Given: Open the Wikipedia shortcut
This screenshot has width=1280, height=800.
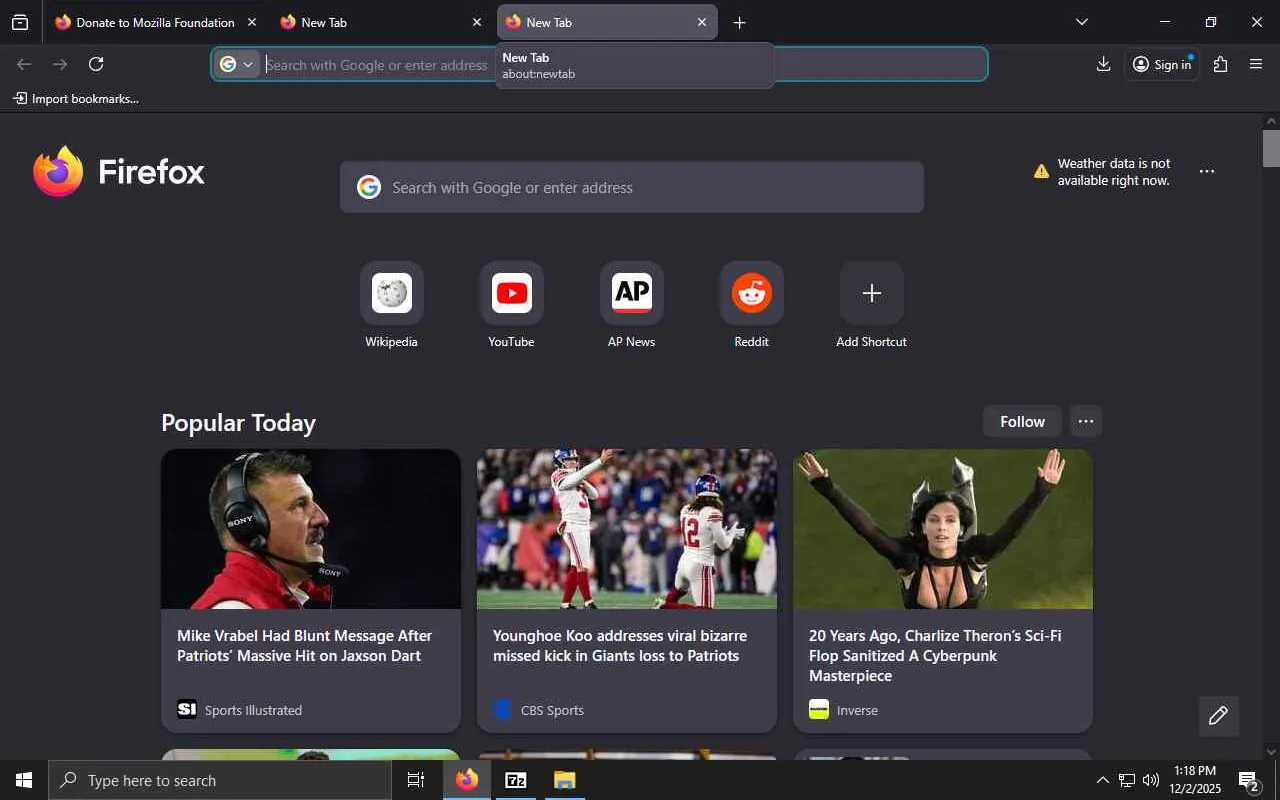Looking at the screenshot, I should [391, 305].
